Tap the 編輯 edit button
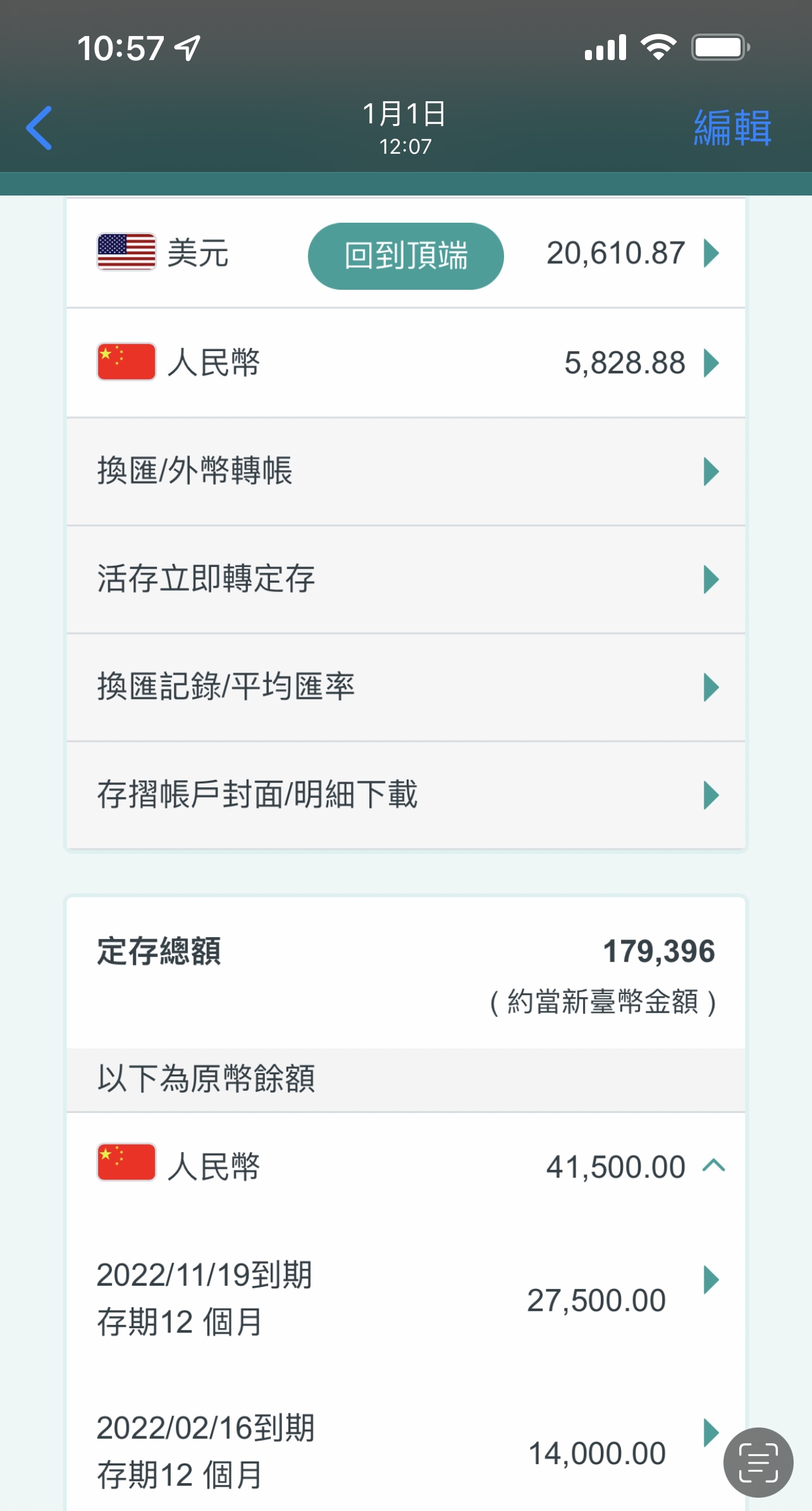 point(732,128)
